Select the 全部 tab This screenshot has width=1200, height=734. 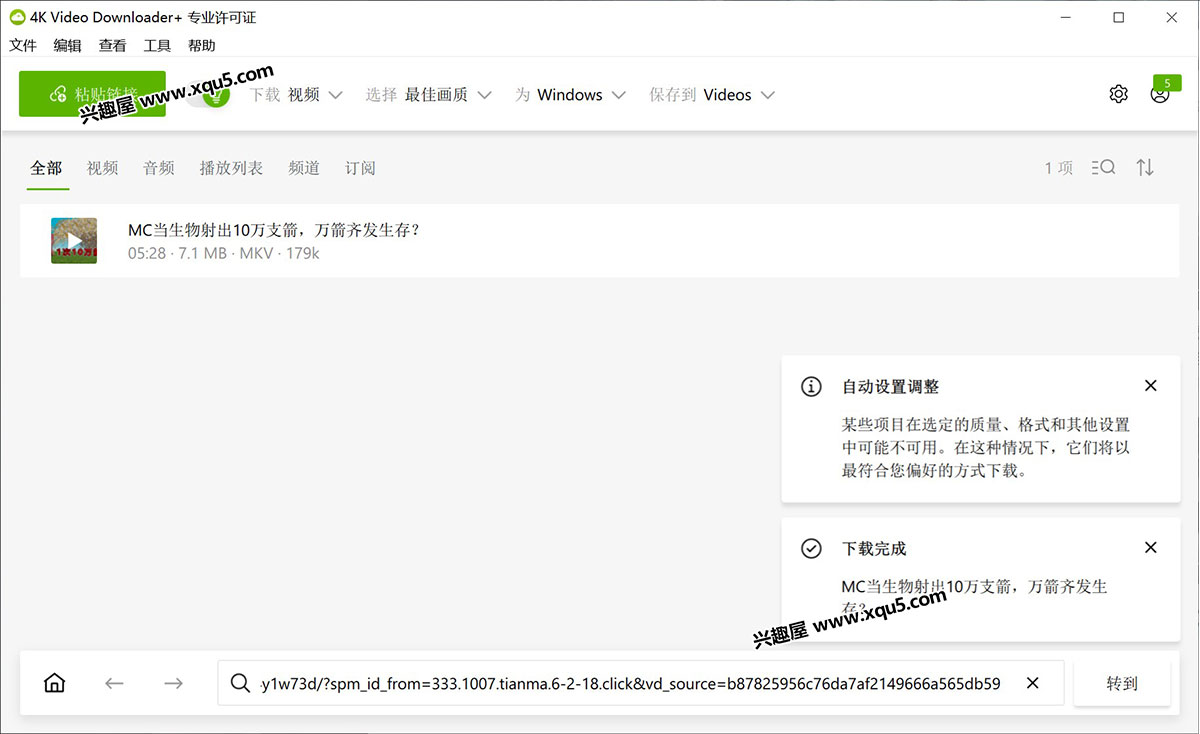pos(47,168)
